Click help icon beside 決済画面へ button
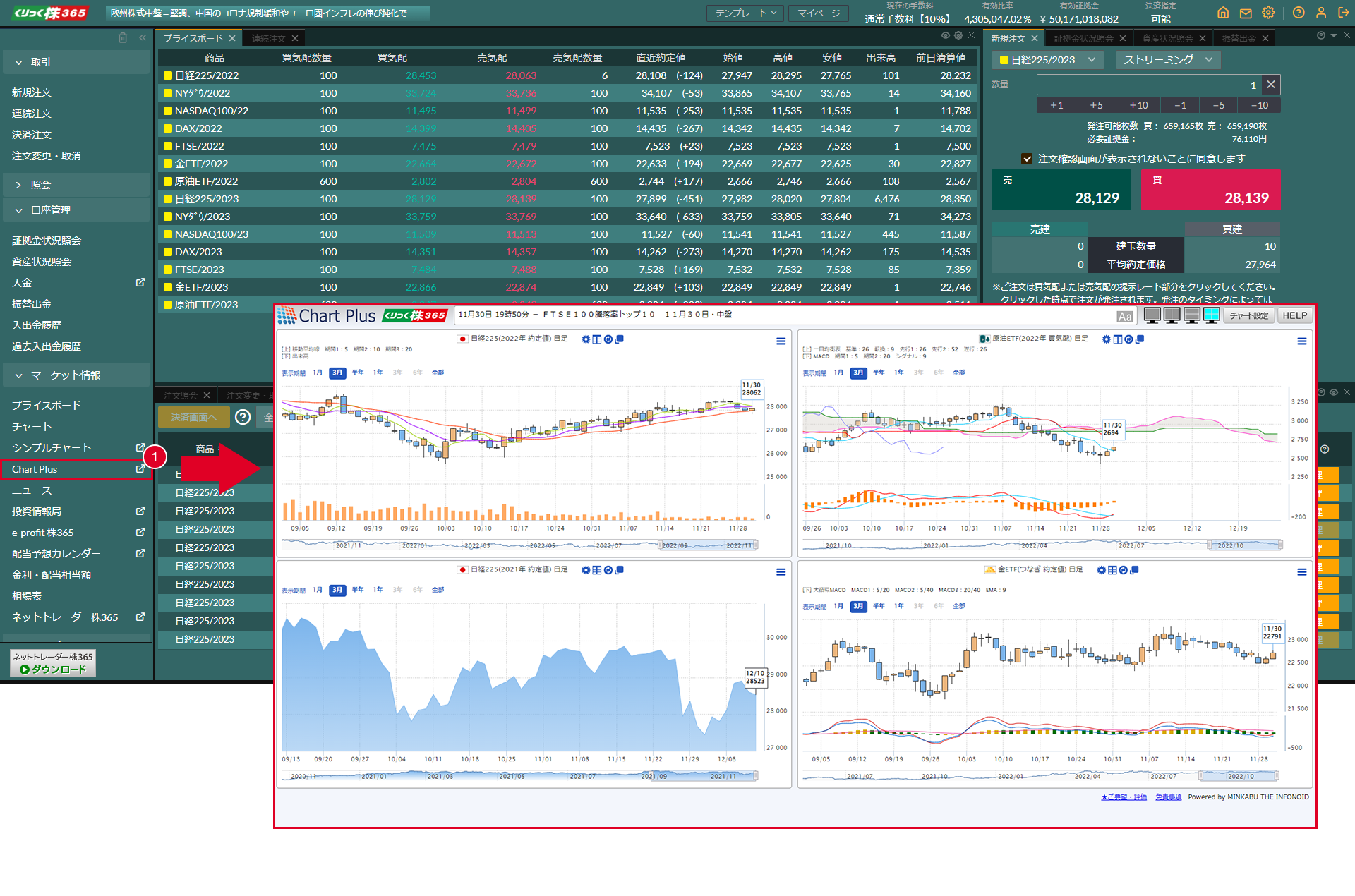Image resolution: width=1355 pixels, height=896 pixels. (243, 417)
